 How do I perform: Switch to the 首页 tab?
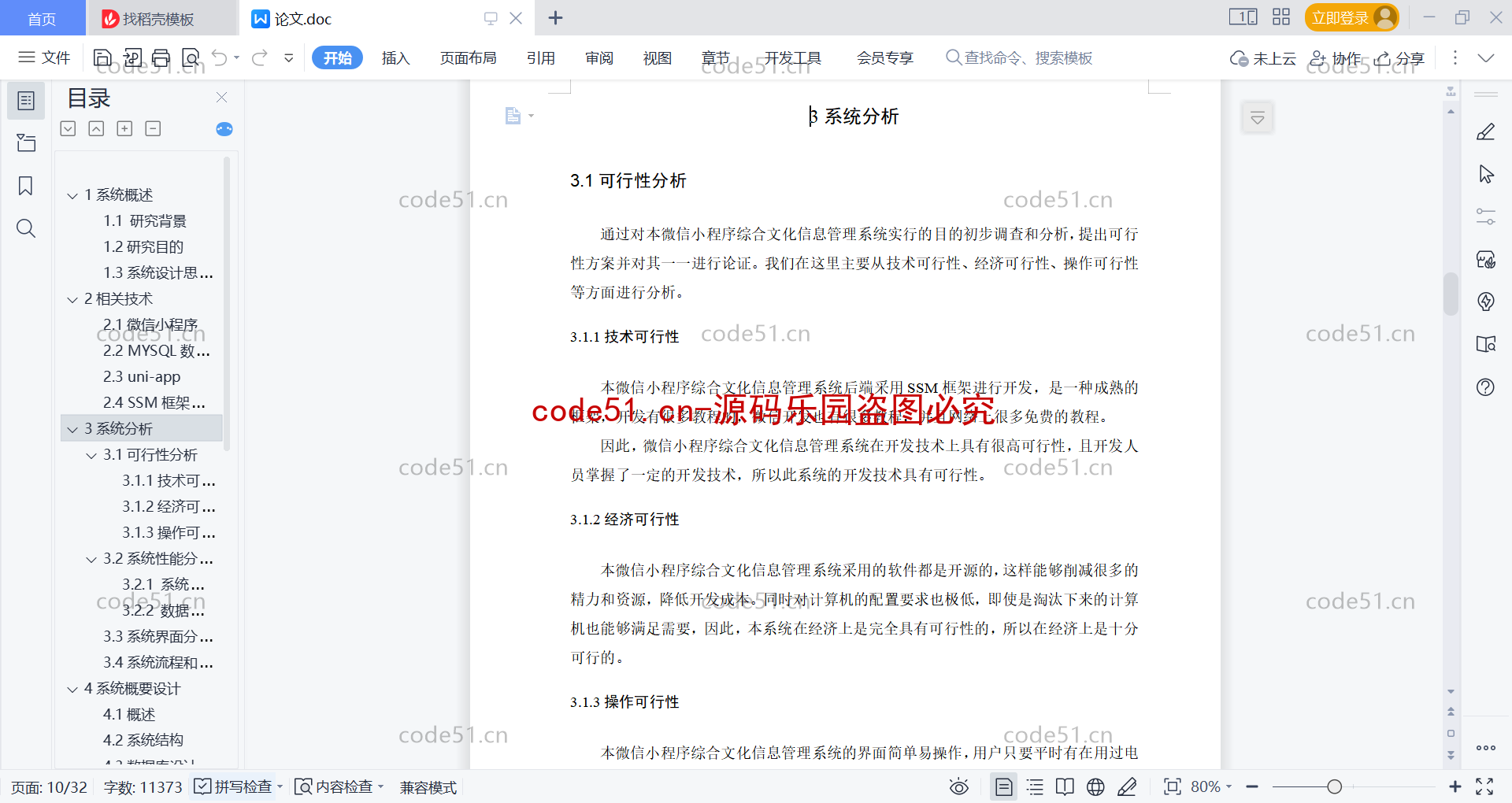(x=43, y=18)
